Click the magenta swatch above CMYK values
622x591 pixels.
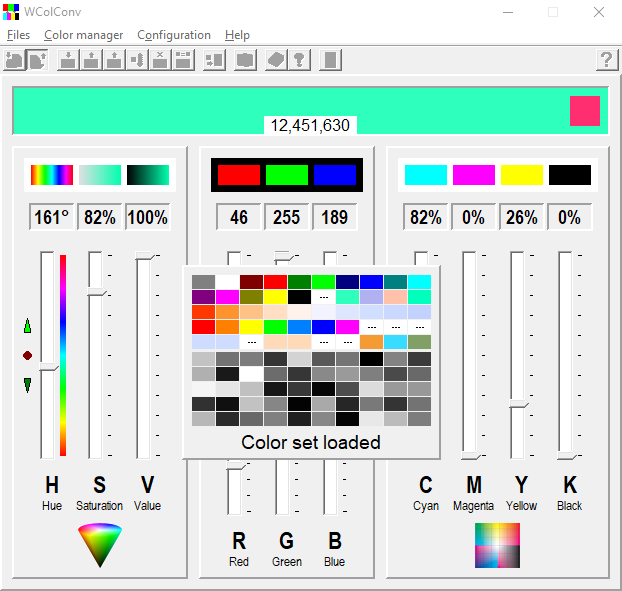[474, 175]
